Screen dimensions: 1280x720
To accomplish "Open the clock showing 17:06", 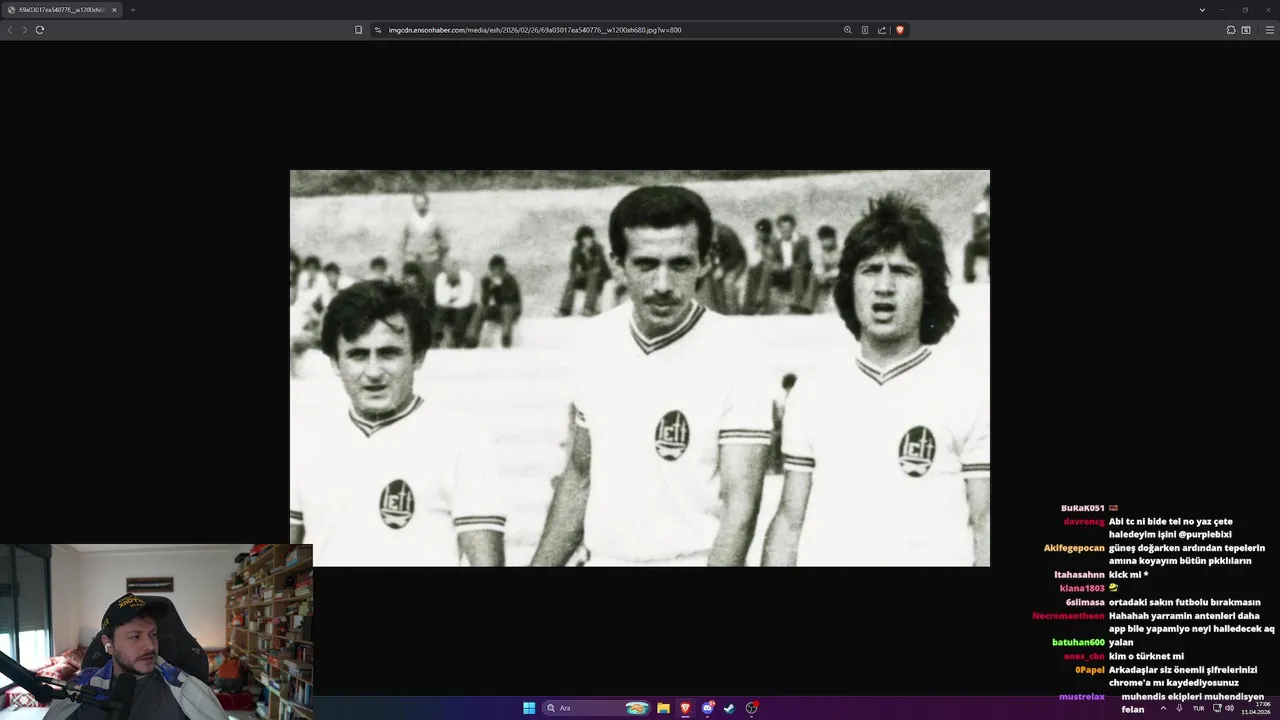I will pos(1256,708).
